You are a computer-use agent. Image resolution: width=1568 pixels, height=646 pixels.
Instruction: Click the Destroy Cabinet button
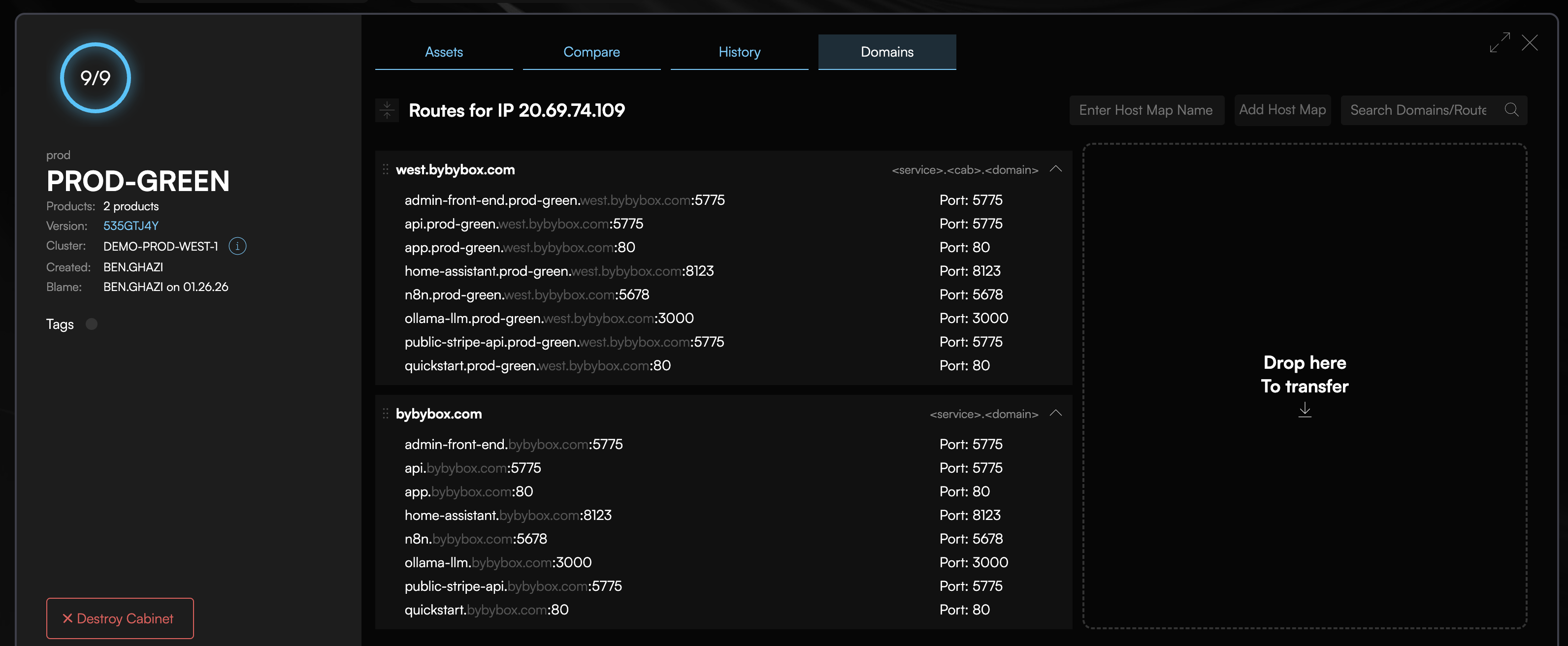tap(120, 618)
